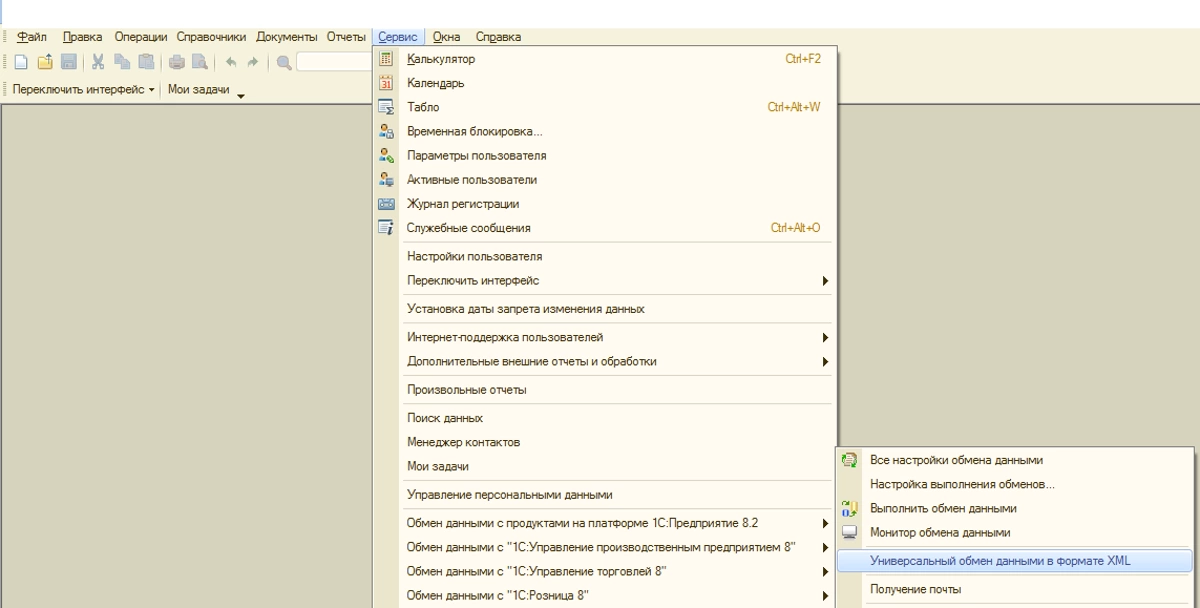Click the Мои задачи toolbar button
This screenshot has height=608, width=1200.
[x=198, y=90]
